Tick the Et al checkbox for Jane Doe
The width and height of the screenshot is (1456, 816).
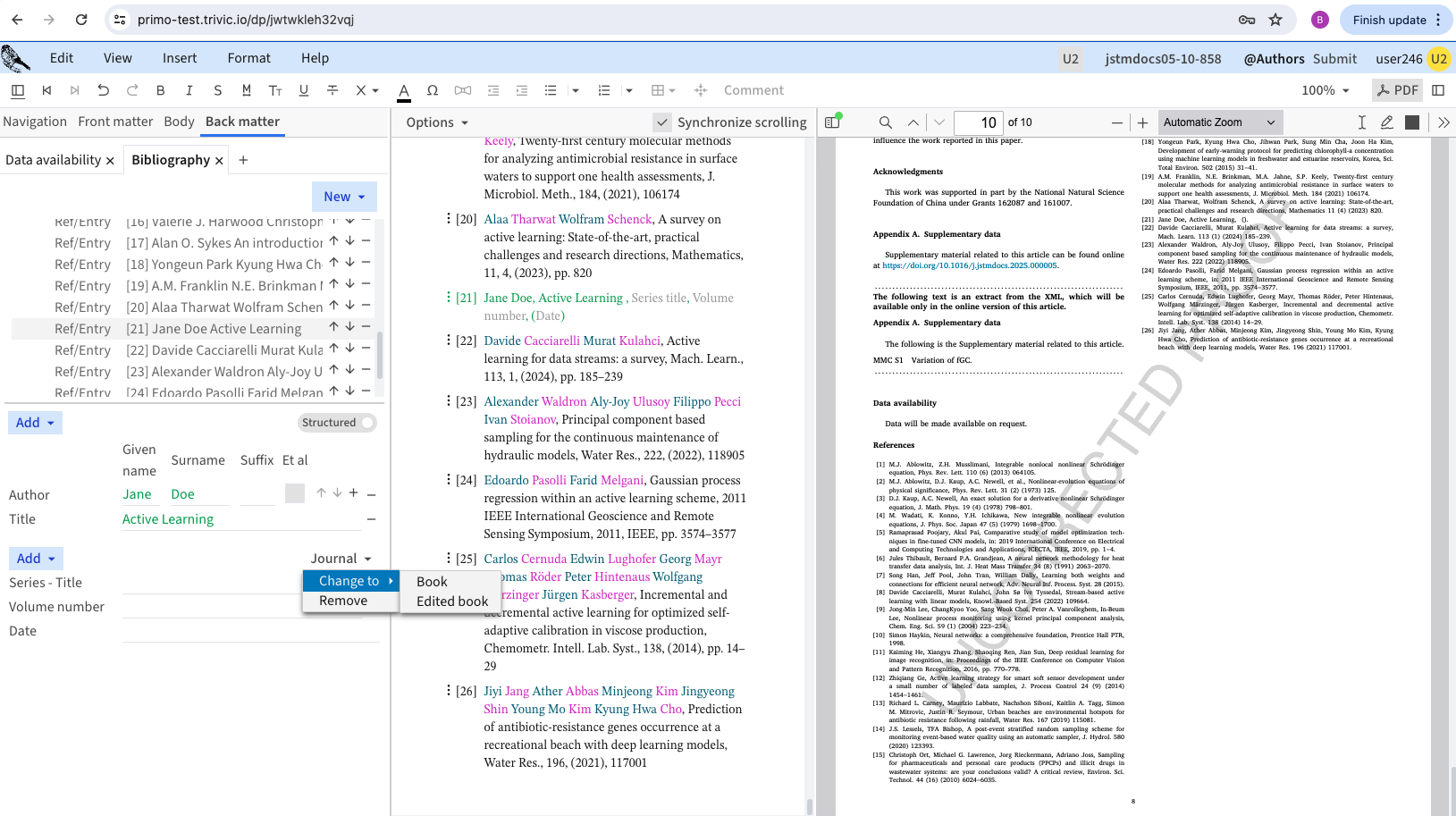295,493
